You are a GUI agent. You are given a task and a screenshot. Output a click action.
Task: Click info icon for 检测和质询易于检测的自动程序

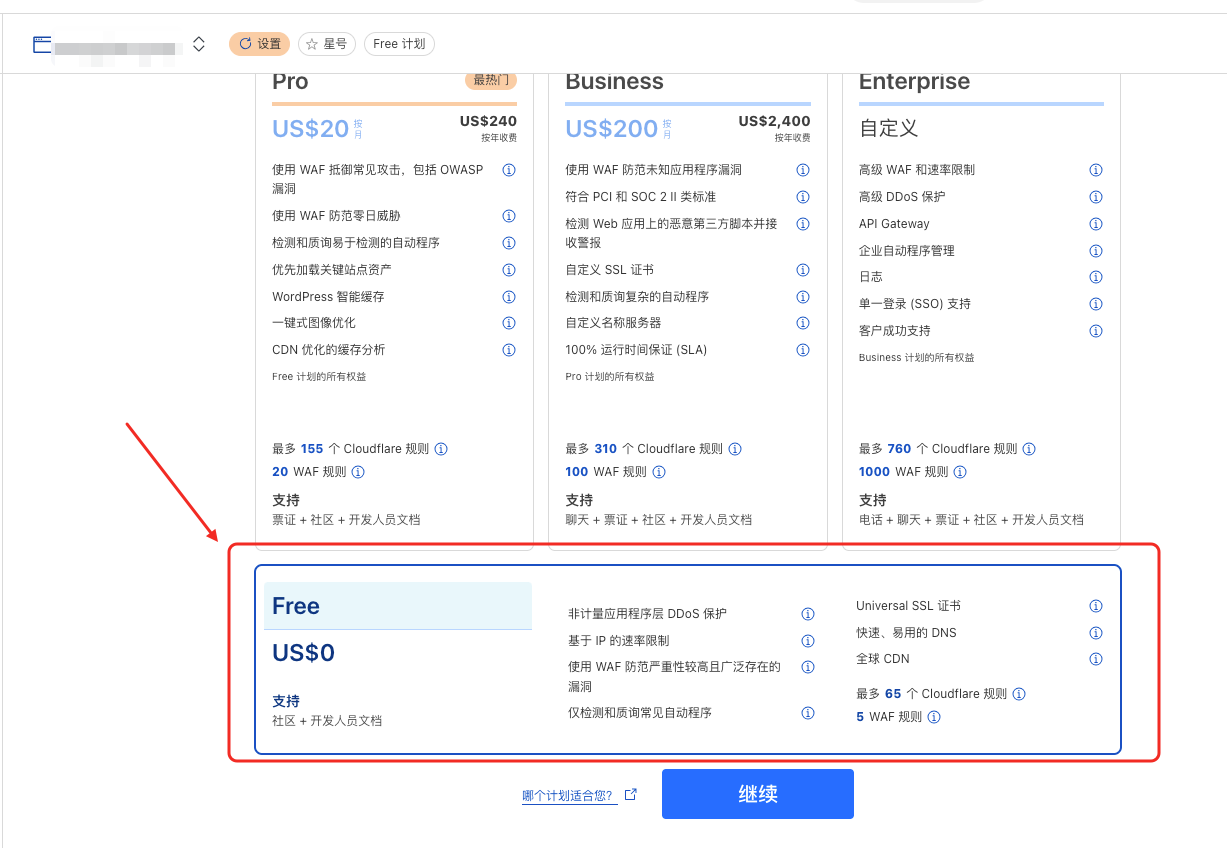509,243
